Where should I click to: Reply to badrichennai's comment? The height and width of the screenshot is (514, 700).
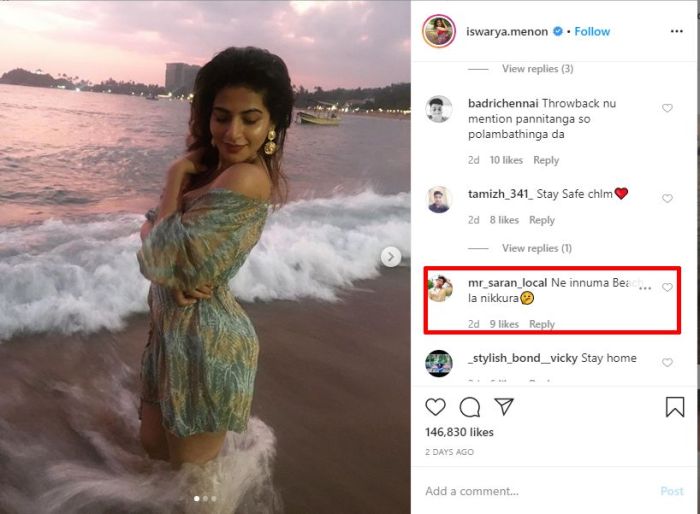tap(546, 160)
